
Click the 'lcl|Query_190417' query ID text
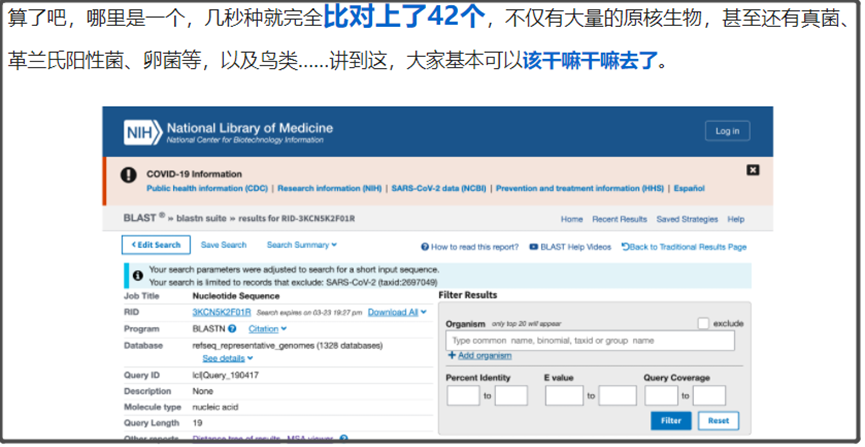(225, 375)
